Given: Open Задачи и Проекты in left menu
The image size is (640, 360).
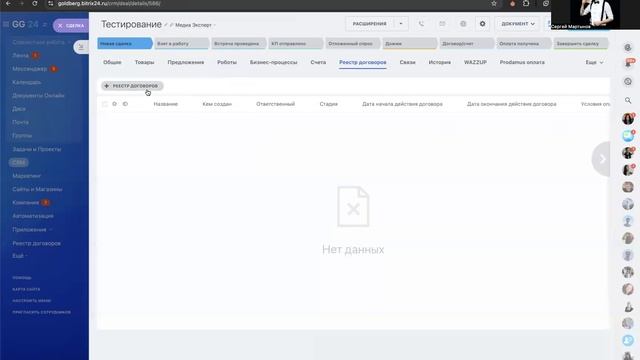Looking at the screenshot, I should (37, 149).
